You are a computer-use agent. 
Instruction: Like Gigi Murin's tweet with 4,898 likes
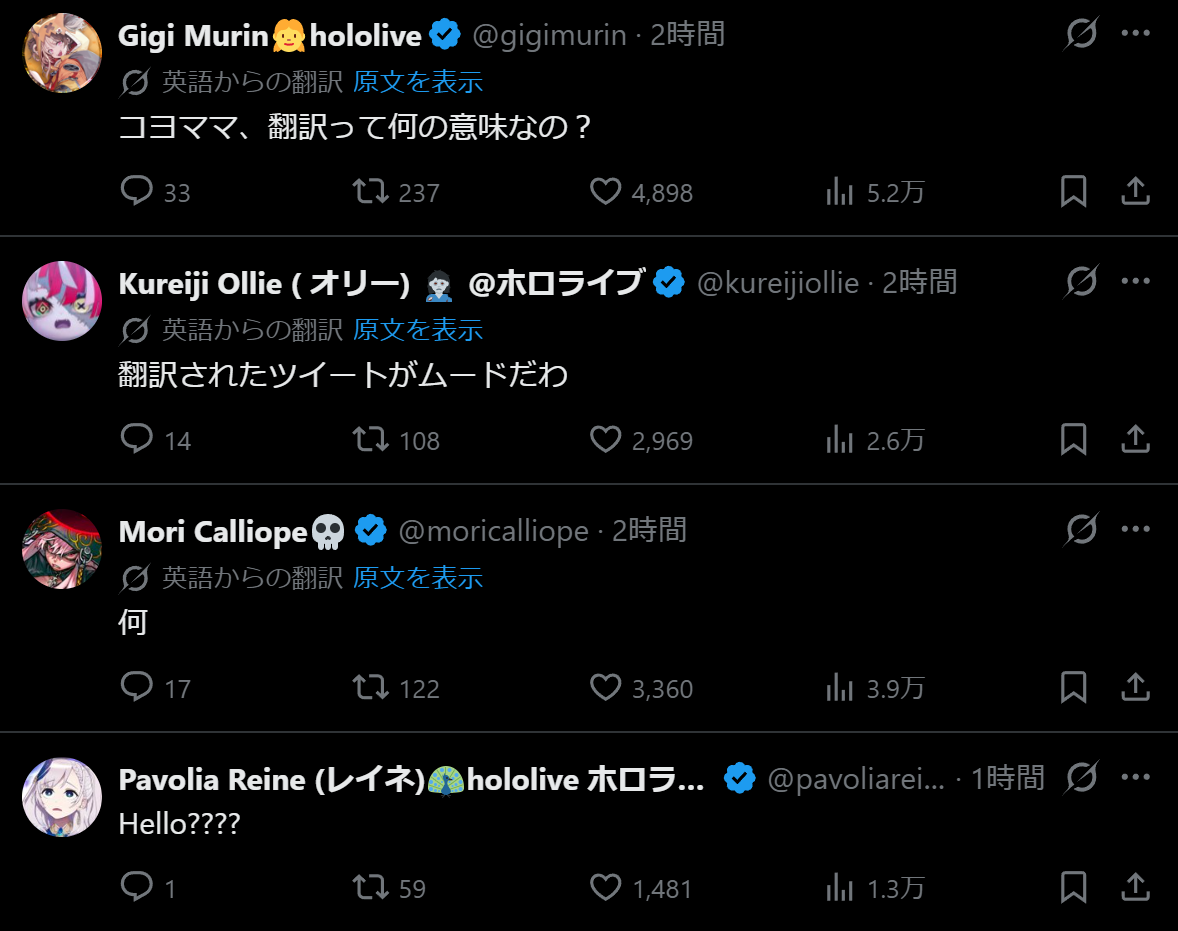click(x=606, y=191)
